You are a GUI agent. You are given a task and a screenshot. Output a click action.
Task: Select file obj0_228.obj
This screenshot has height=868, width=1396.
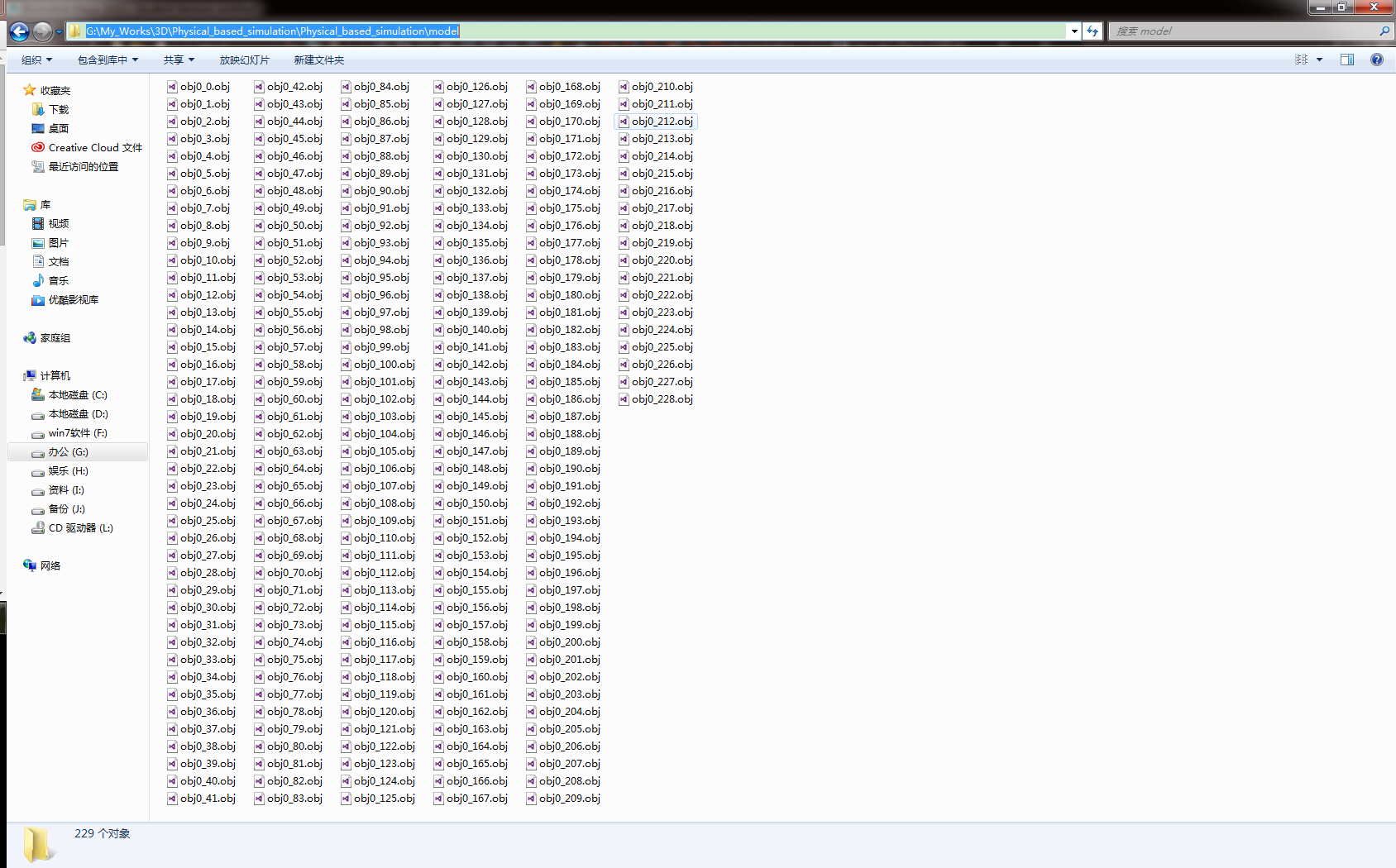click(656, 398)
